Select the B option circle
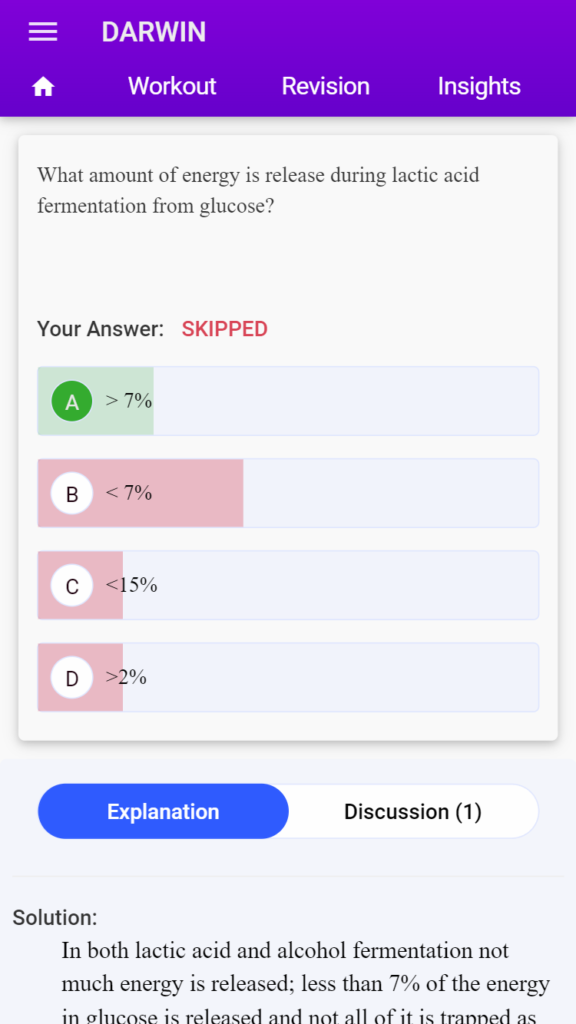This screenshot has width=576, height=1024. [72, 493]
